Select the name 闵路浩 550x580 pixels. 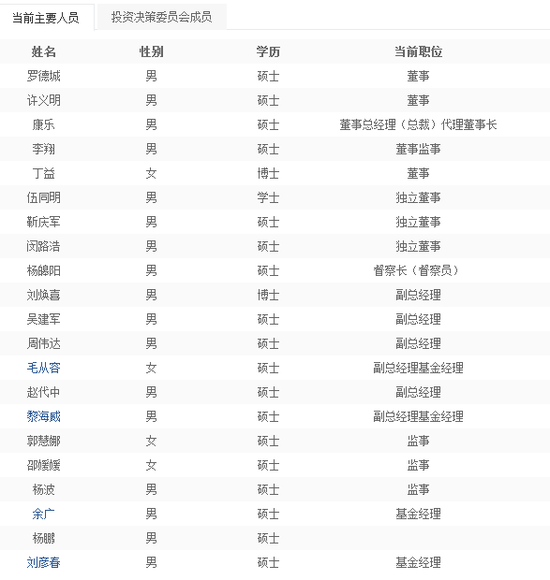pyautogui.click(x=44, y=246)
